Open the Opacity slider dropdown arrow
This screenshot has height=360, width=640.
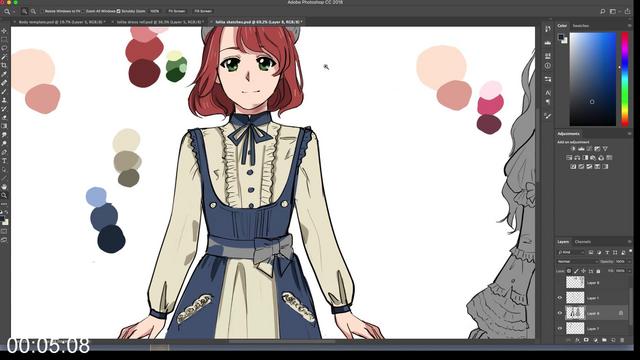point(629,262)
